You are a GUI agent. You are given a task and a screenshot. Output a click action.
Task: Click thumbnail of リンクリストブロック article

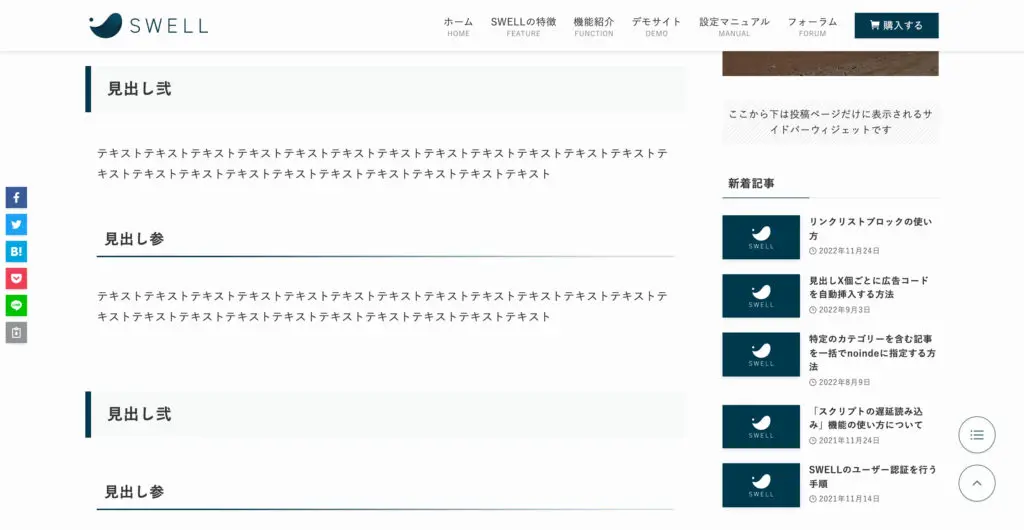pyautogui.click(x=761, y=237)
